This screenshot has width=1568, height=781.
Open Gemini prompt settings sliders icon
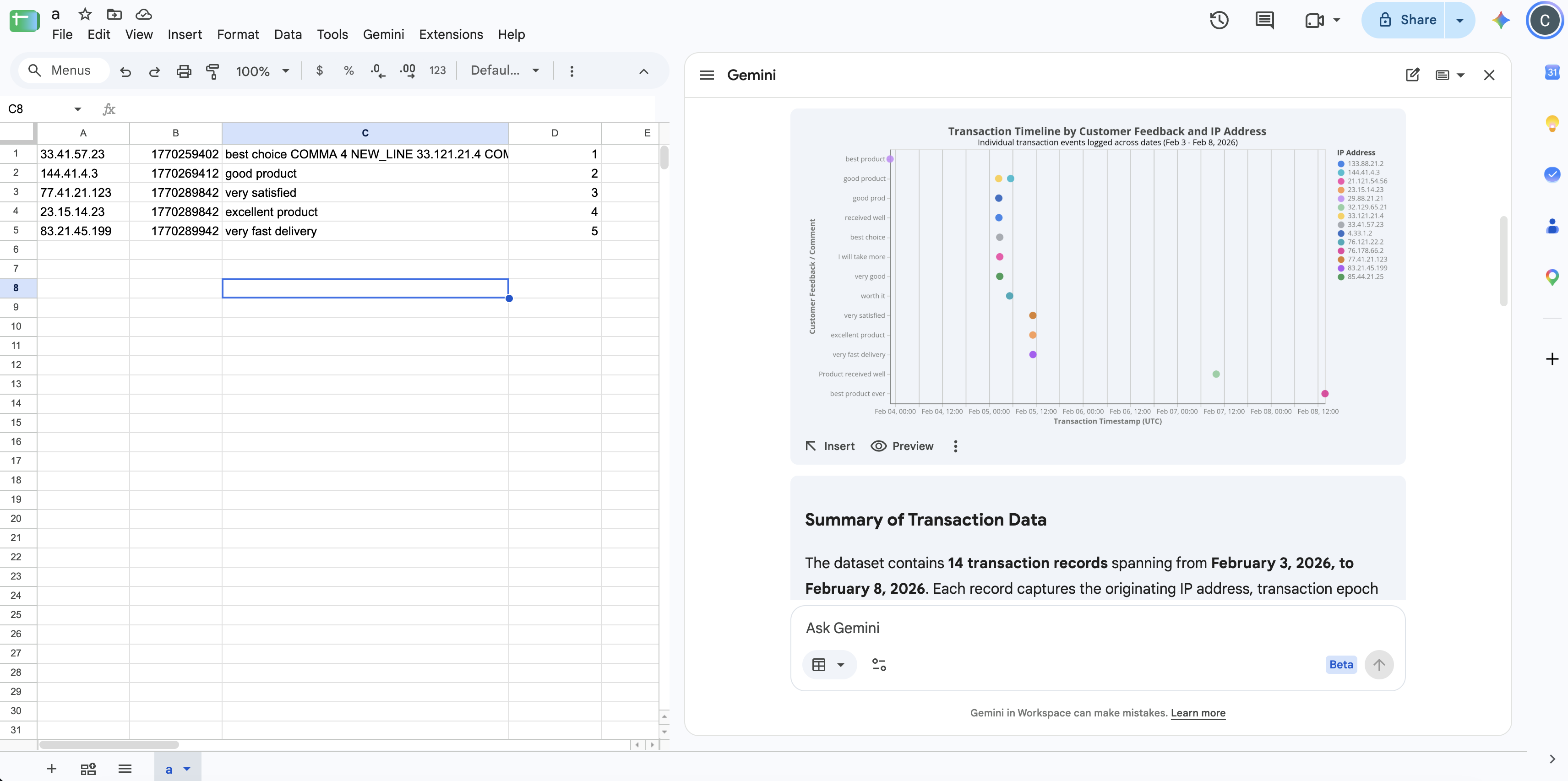pos(879,665)
